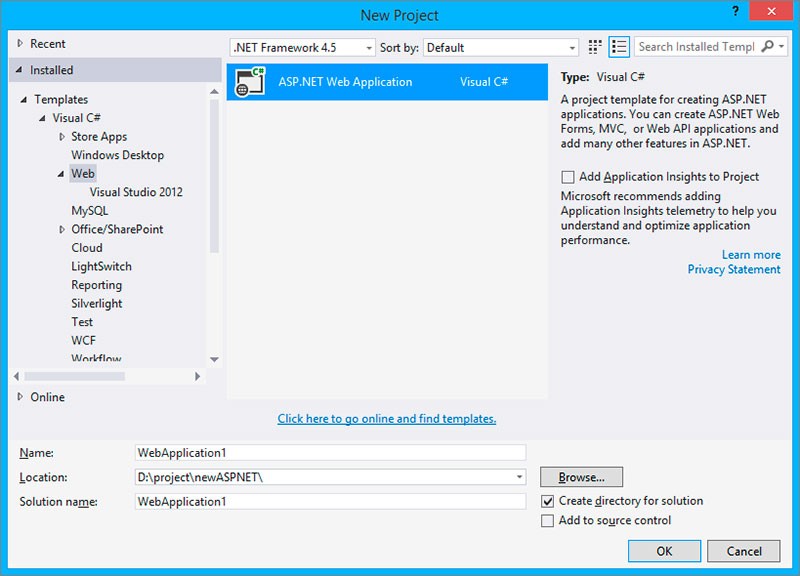Select the ASP.NET Web Application row text

(345, 82)
